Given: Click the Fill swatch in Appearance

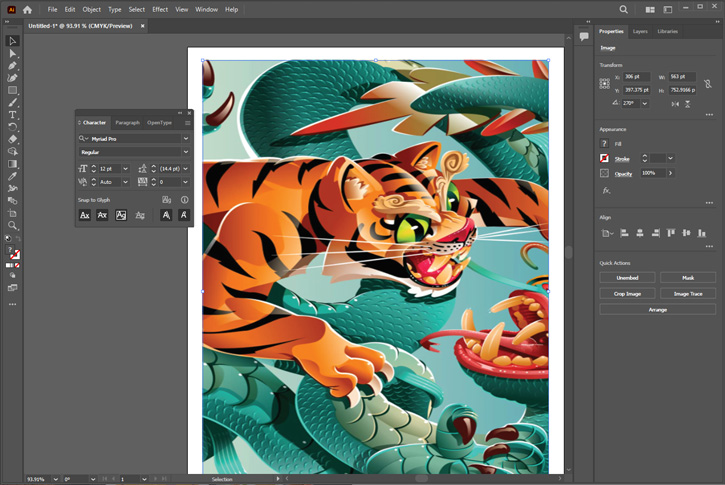Looking at the screenshot, I should point(604,144).
